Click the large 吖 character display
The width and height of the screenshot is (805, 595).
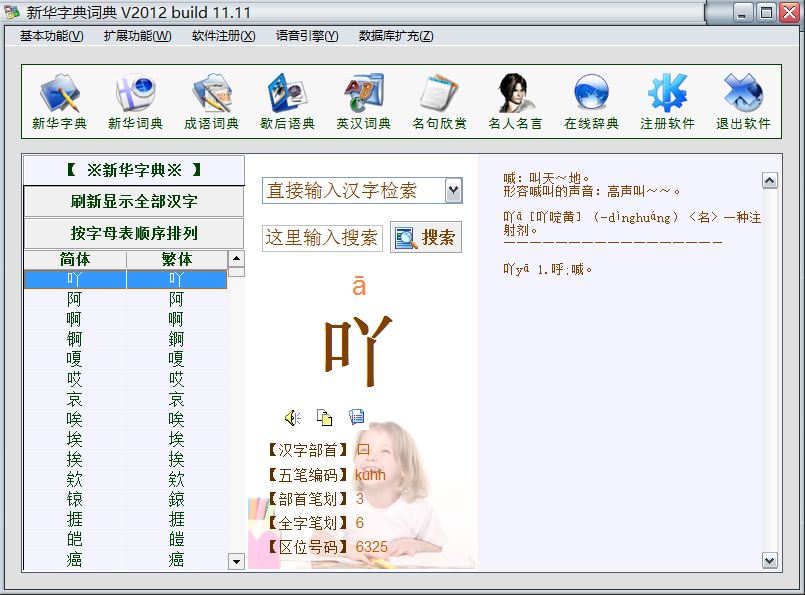coord(358,351)
